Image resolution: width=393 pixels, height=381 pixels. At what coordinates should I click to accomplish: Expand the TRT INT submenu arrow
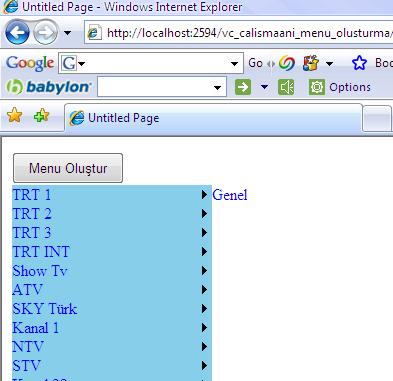(204, 252)
